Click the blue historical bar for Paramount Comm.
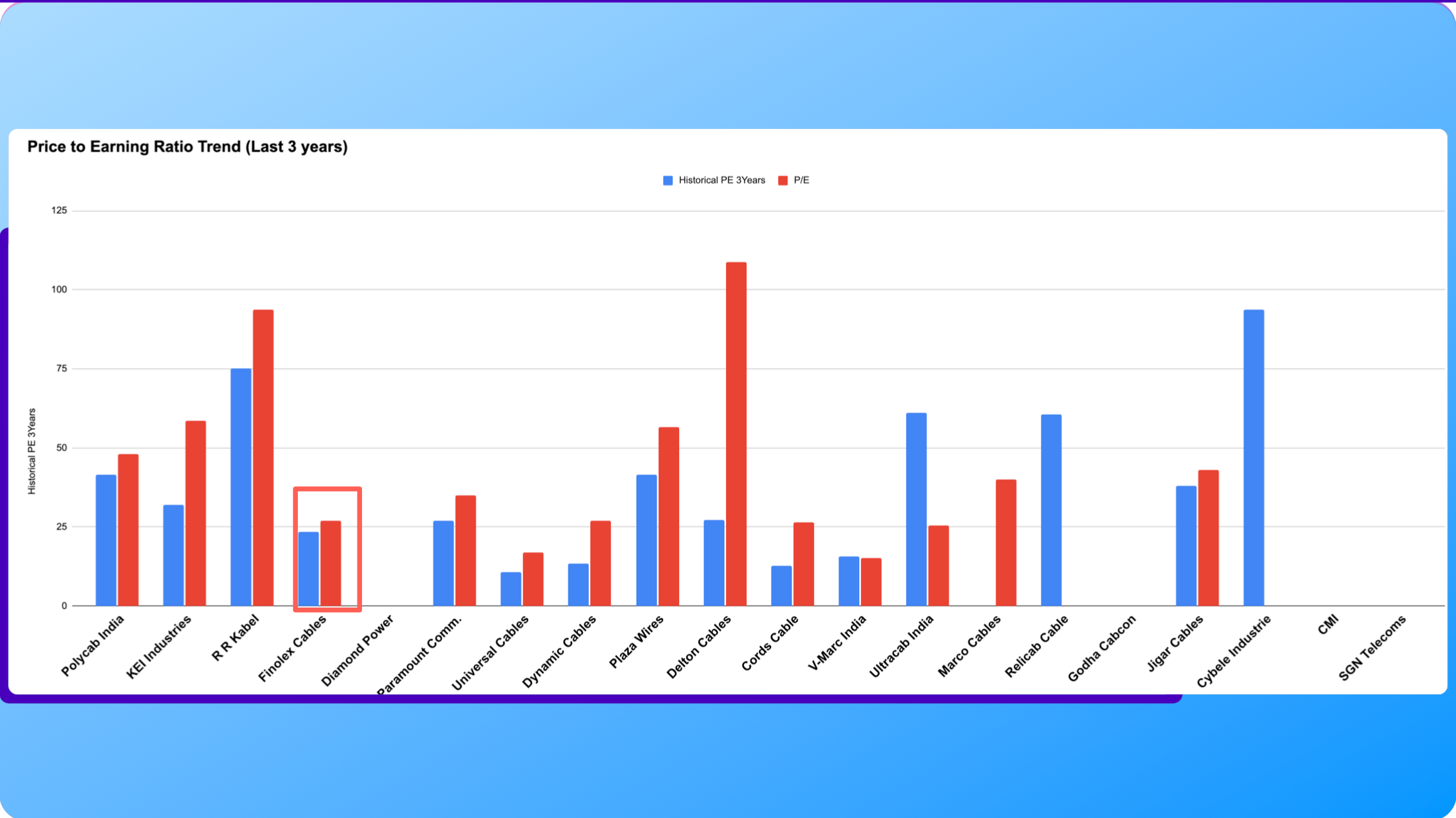The image size is (1456, 818). coord(443,563)
